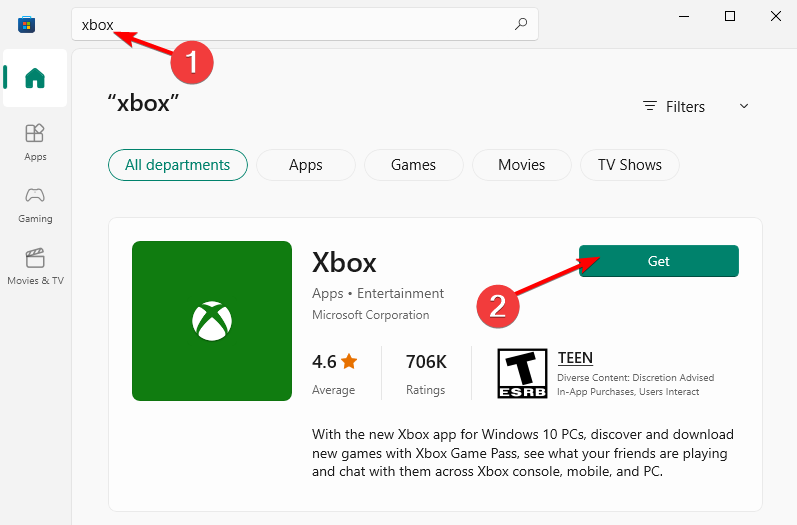This screenshot has width=797, height=525.
Task: Click the Get button for Xbox
Action: (x=659, y=261)
